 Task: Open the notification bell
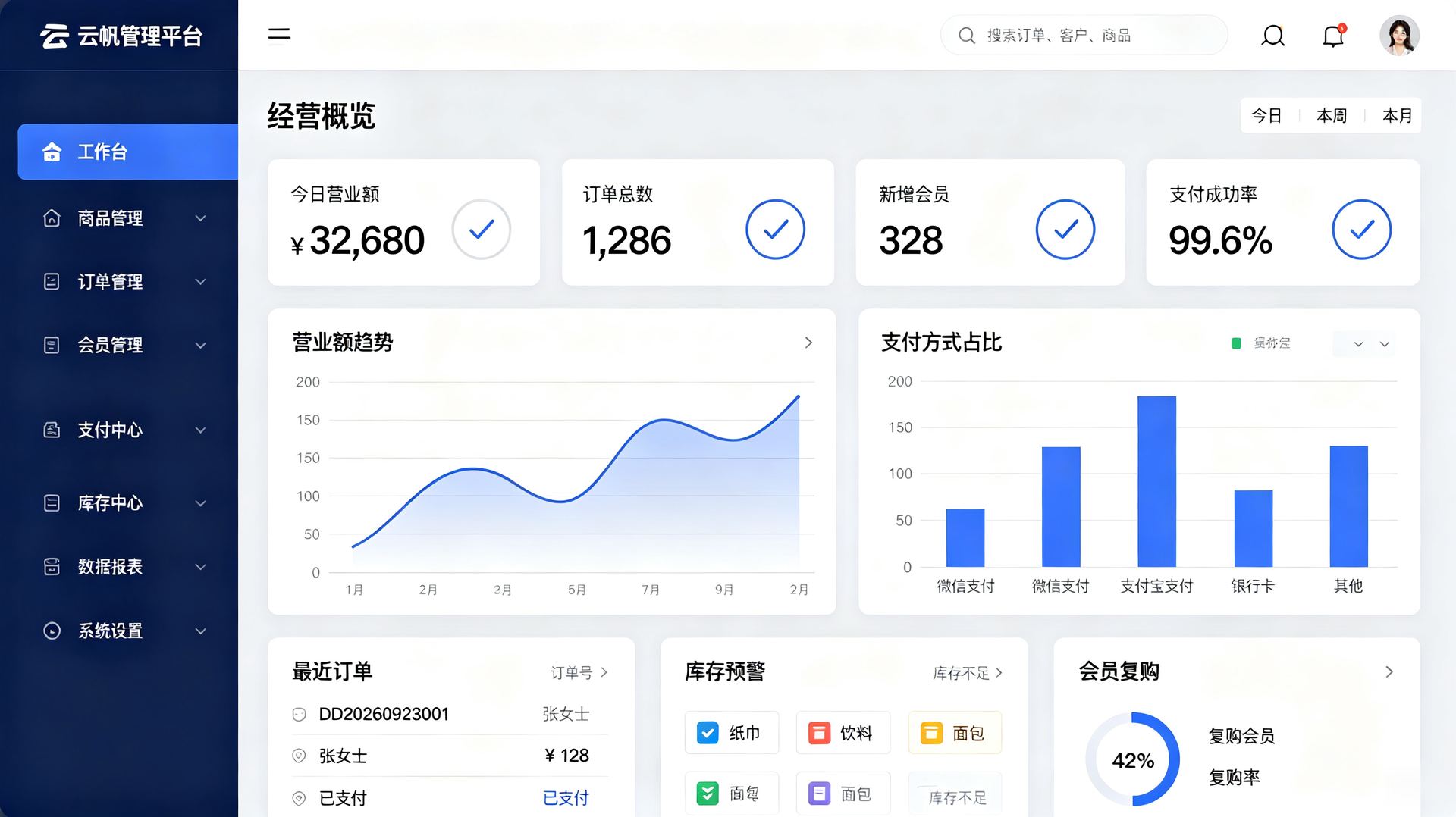click(x=1333, y=36)
